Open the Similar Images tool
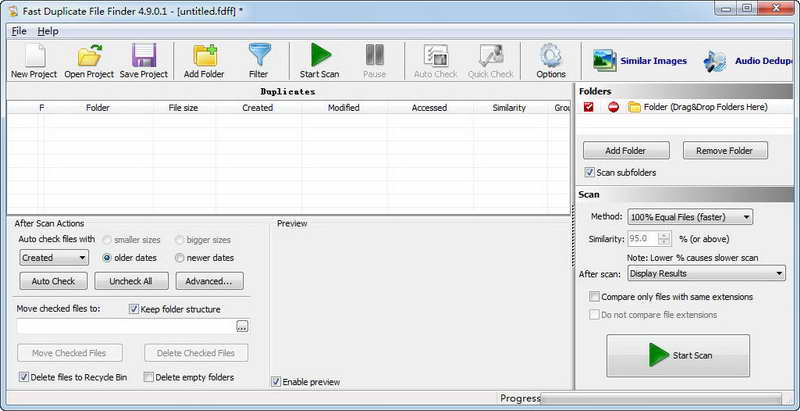 640,61
